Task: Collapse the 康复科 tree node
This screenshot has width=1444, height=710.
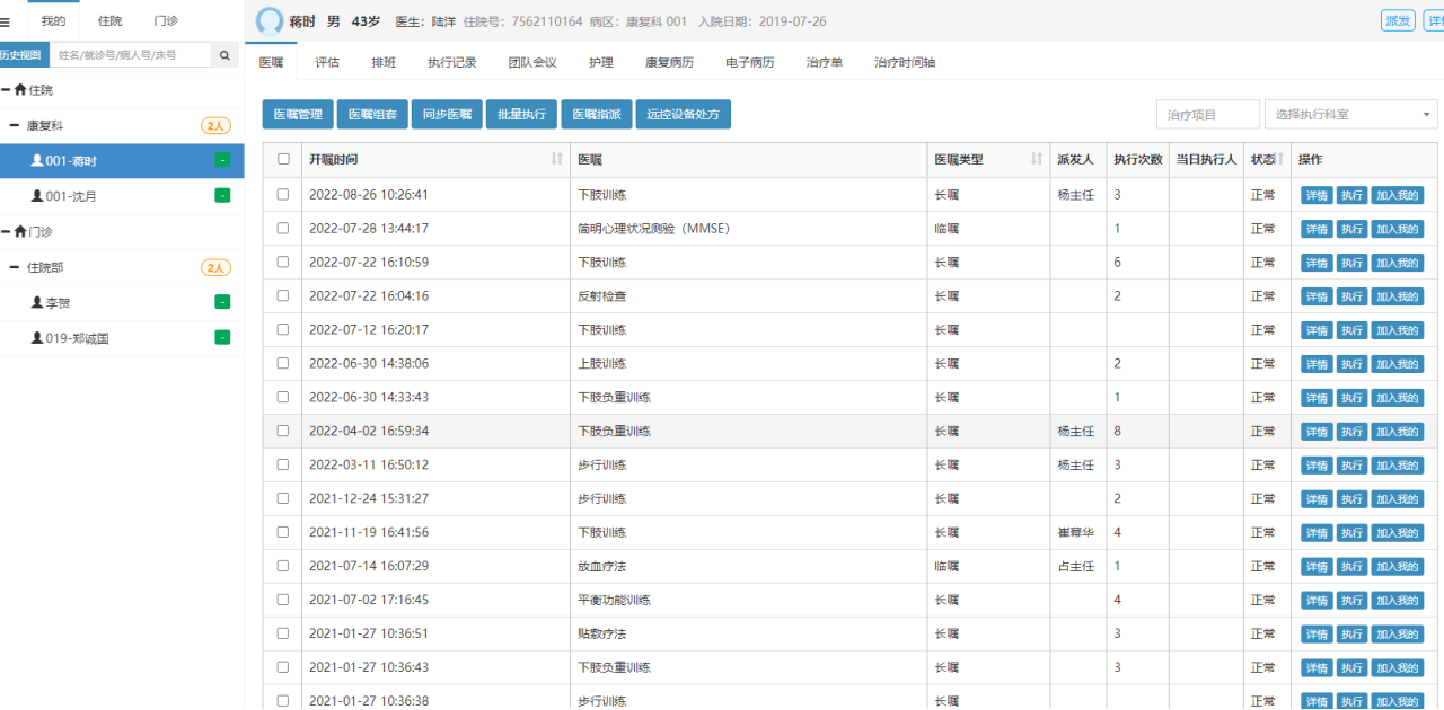Action: coord(15,126)
